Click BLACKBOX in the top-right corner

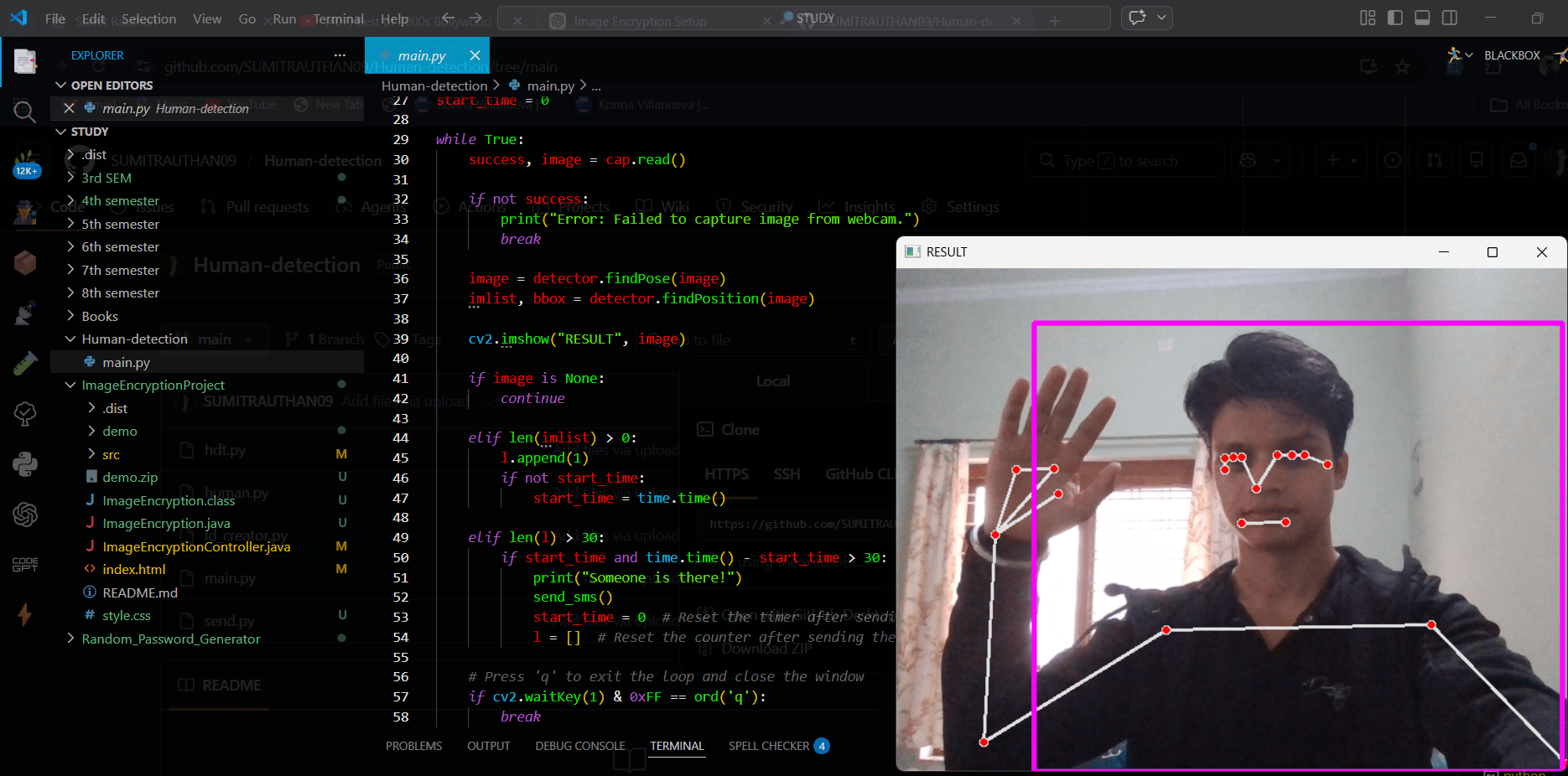(1512, 54)
